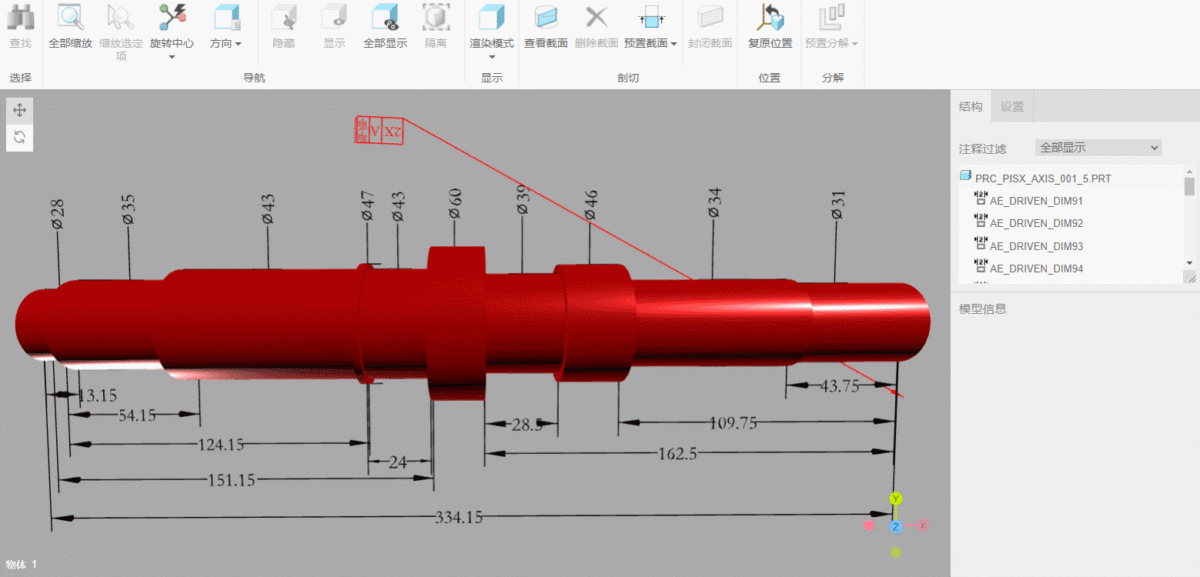1200x577 pixels.
Task: Click the 旋转中心 rotation center icon
Action: tap(172, 17)
